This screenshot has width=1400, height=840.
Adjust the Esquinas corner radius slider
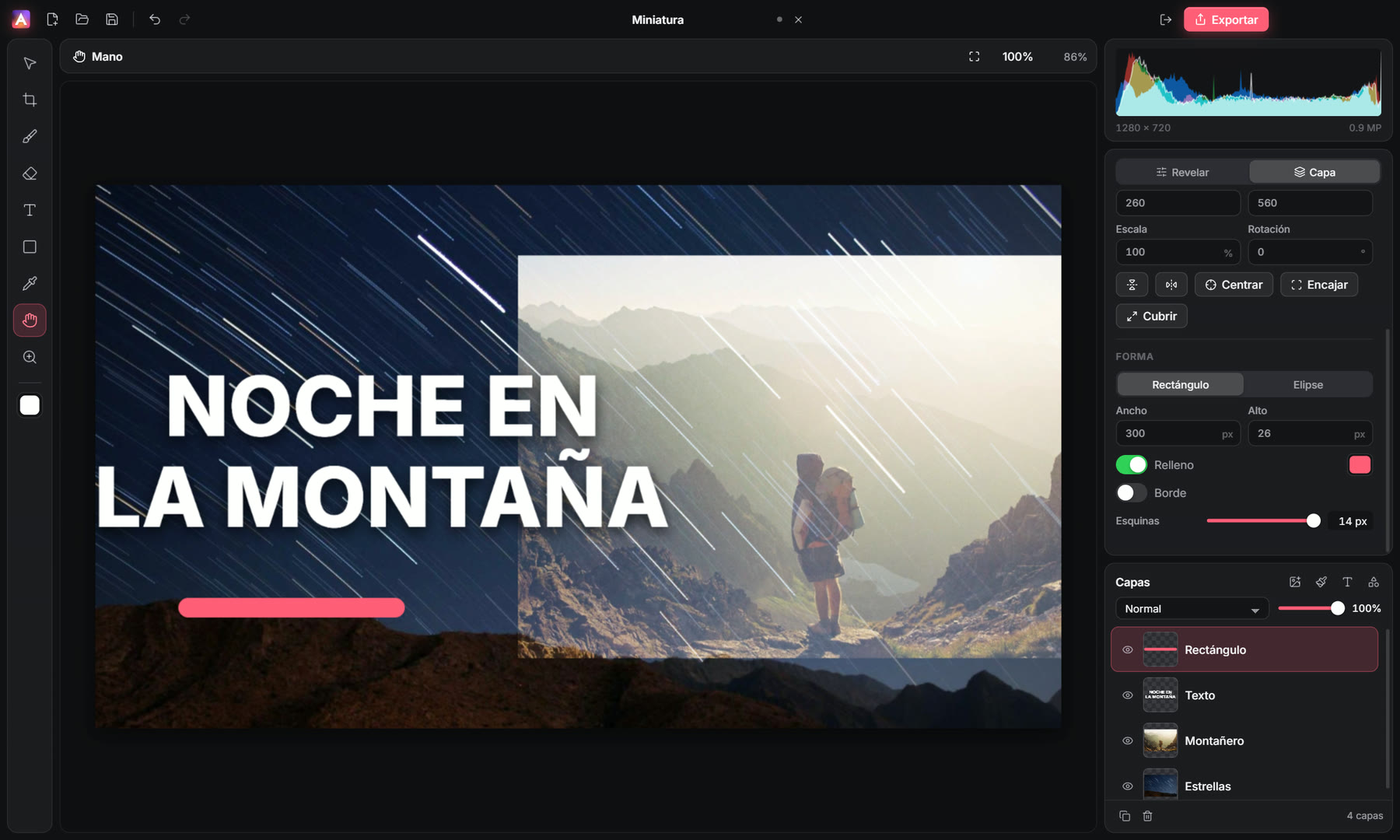coord(1263,521)
